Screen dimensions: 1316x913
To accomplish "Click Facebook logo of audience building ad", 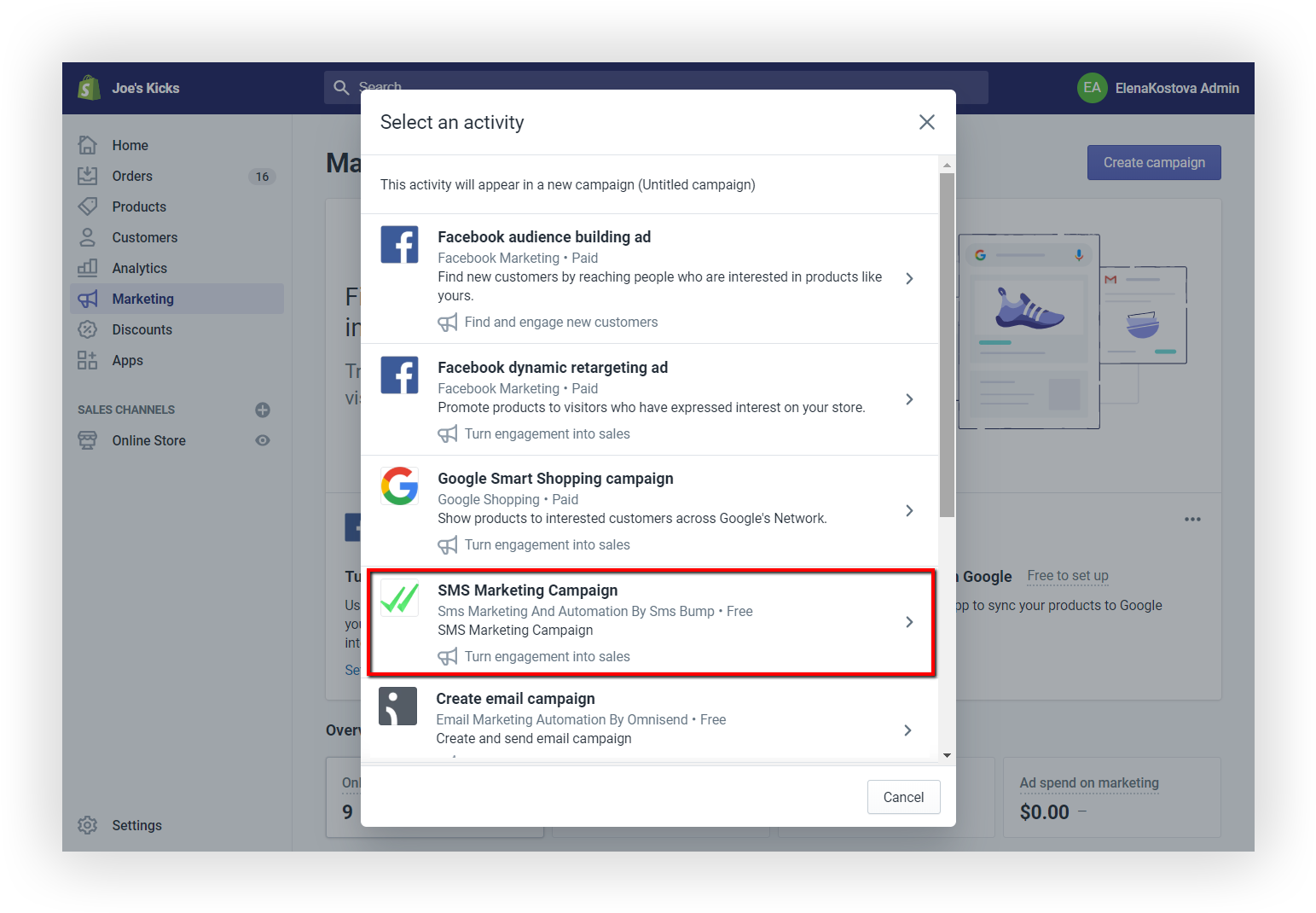I will click(x=399, y=244).
